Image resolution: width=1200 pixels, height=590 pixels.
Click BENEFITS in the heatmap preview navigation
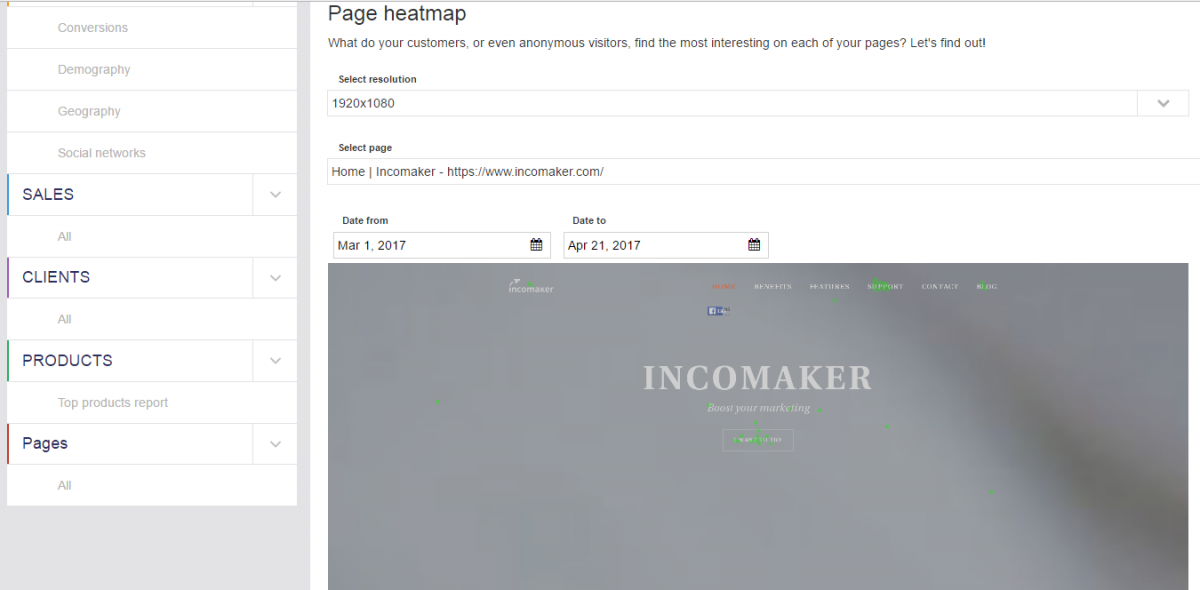(x=773, y=287)
